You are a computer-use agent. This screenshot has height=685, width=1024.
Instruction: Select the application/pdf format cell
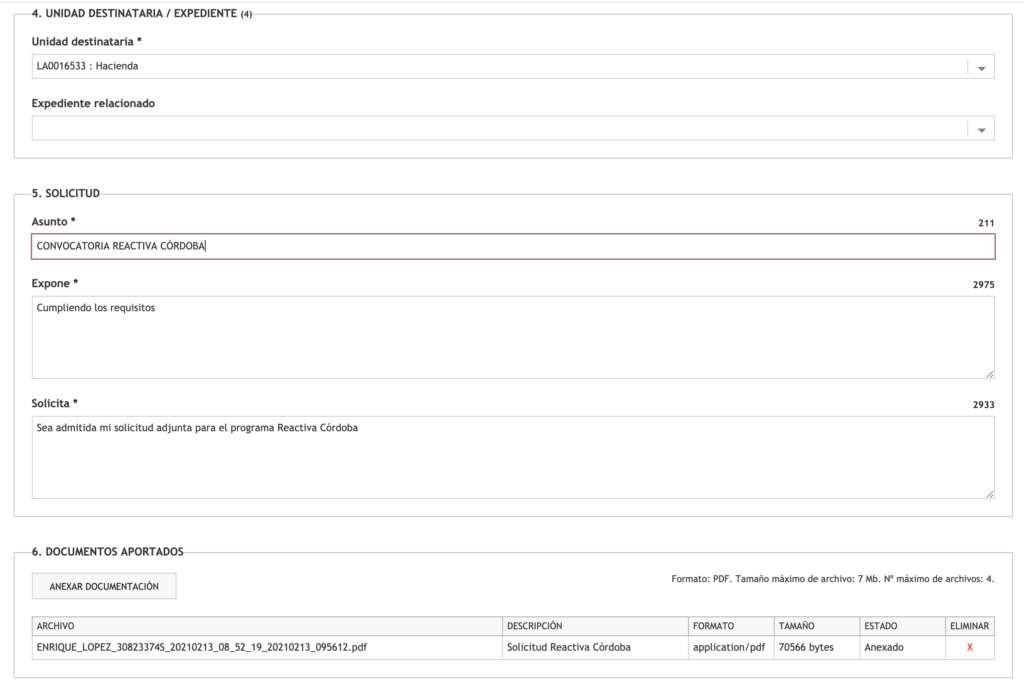[x=729, y=648]
